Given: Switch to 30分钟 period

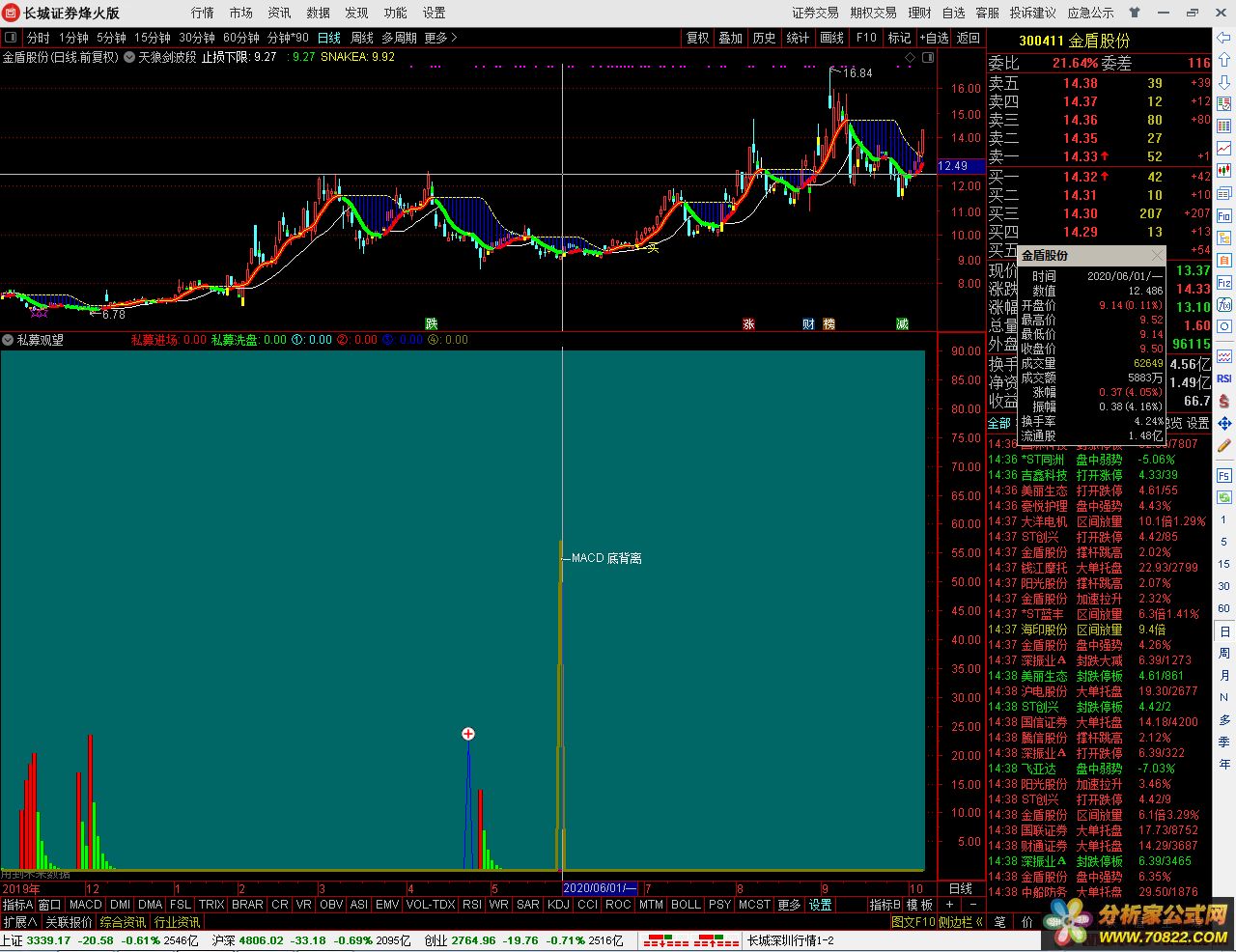Looking at the screenshot, I should pos(196,38).
